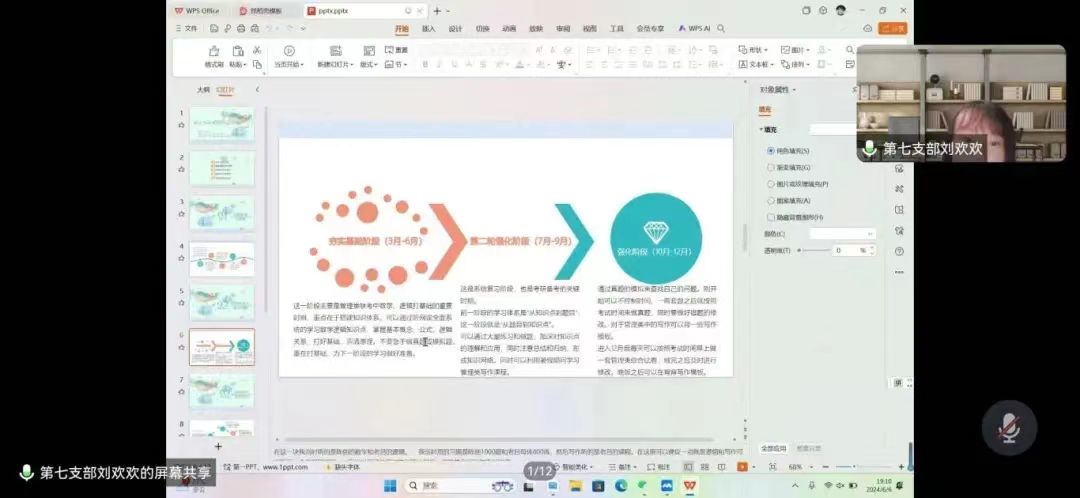Image resolution: width=1080 pixels, height=498 pixels.
Task: Open the Design (设计) ribbon tab
Action: pos(456,29)
